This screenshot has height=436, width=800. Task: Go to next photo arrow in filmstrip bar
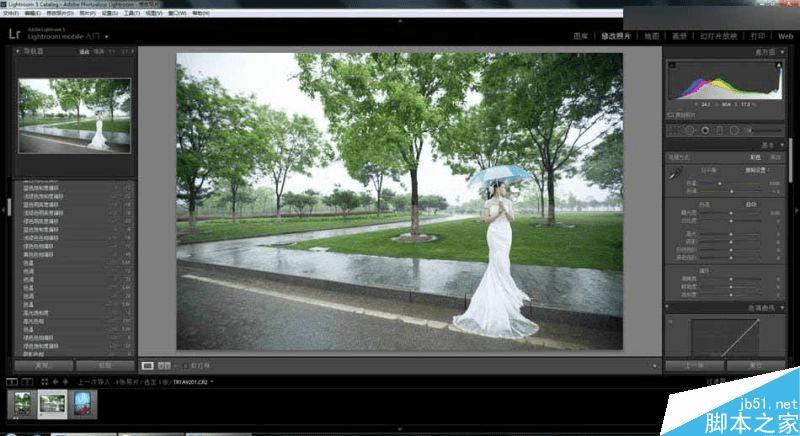click(65, 381)
